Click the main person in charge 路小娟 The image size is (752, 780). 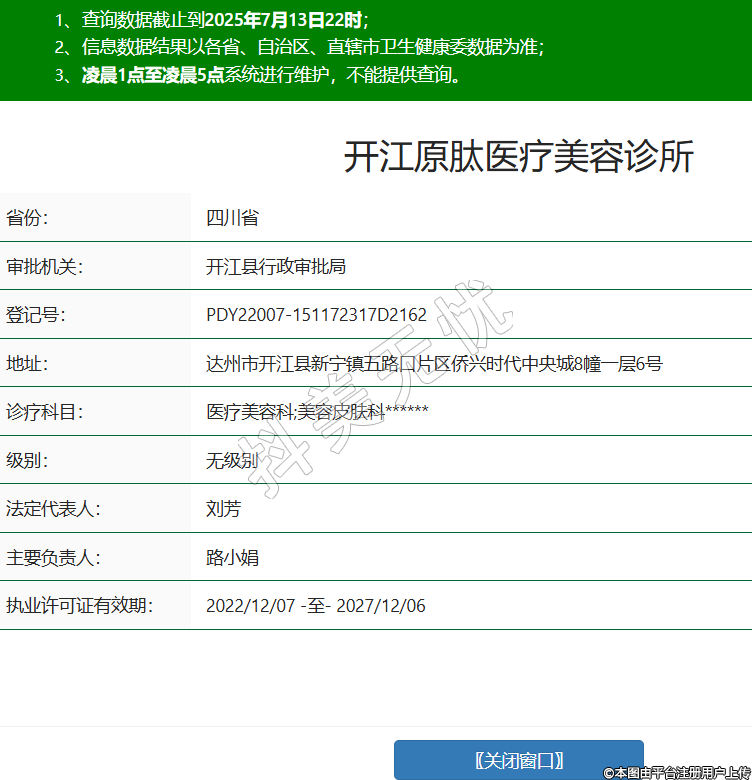point(232,557)
